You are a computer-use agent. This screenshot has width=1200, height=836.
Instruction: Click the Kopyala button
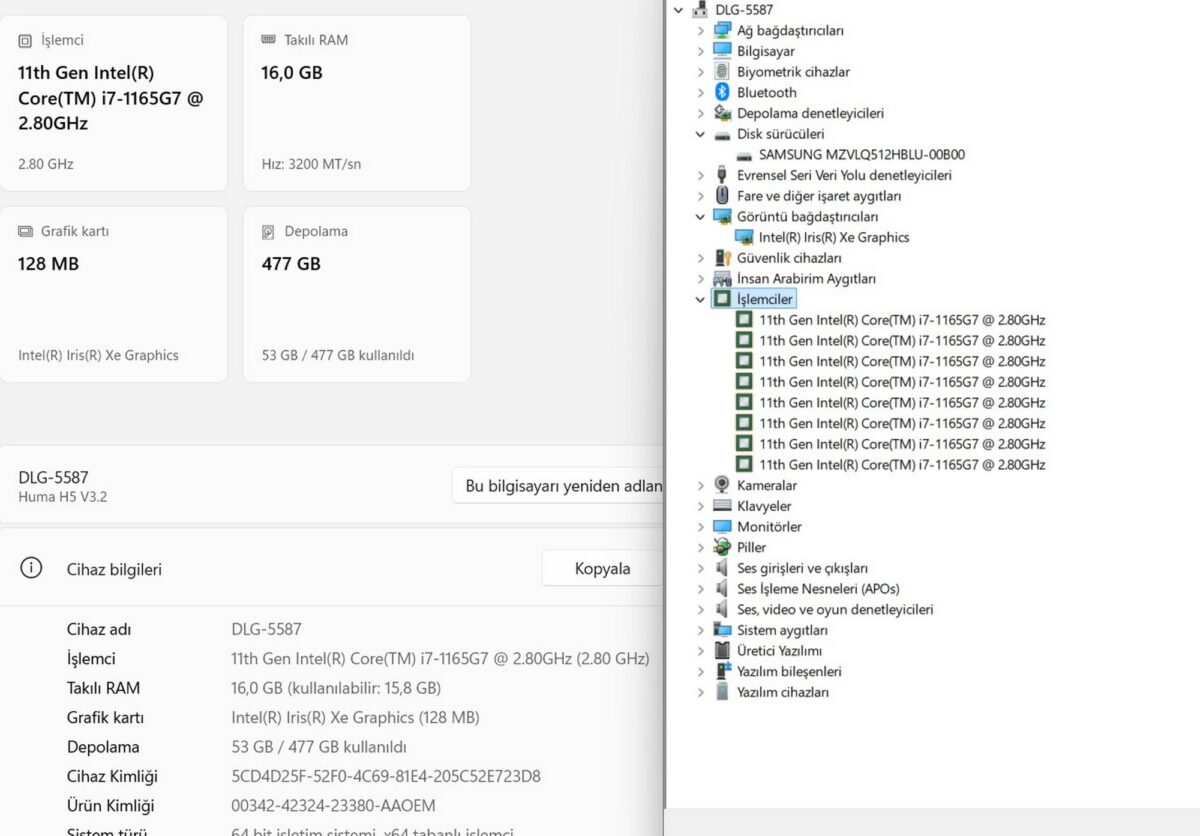point(602,568)
